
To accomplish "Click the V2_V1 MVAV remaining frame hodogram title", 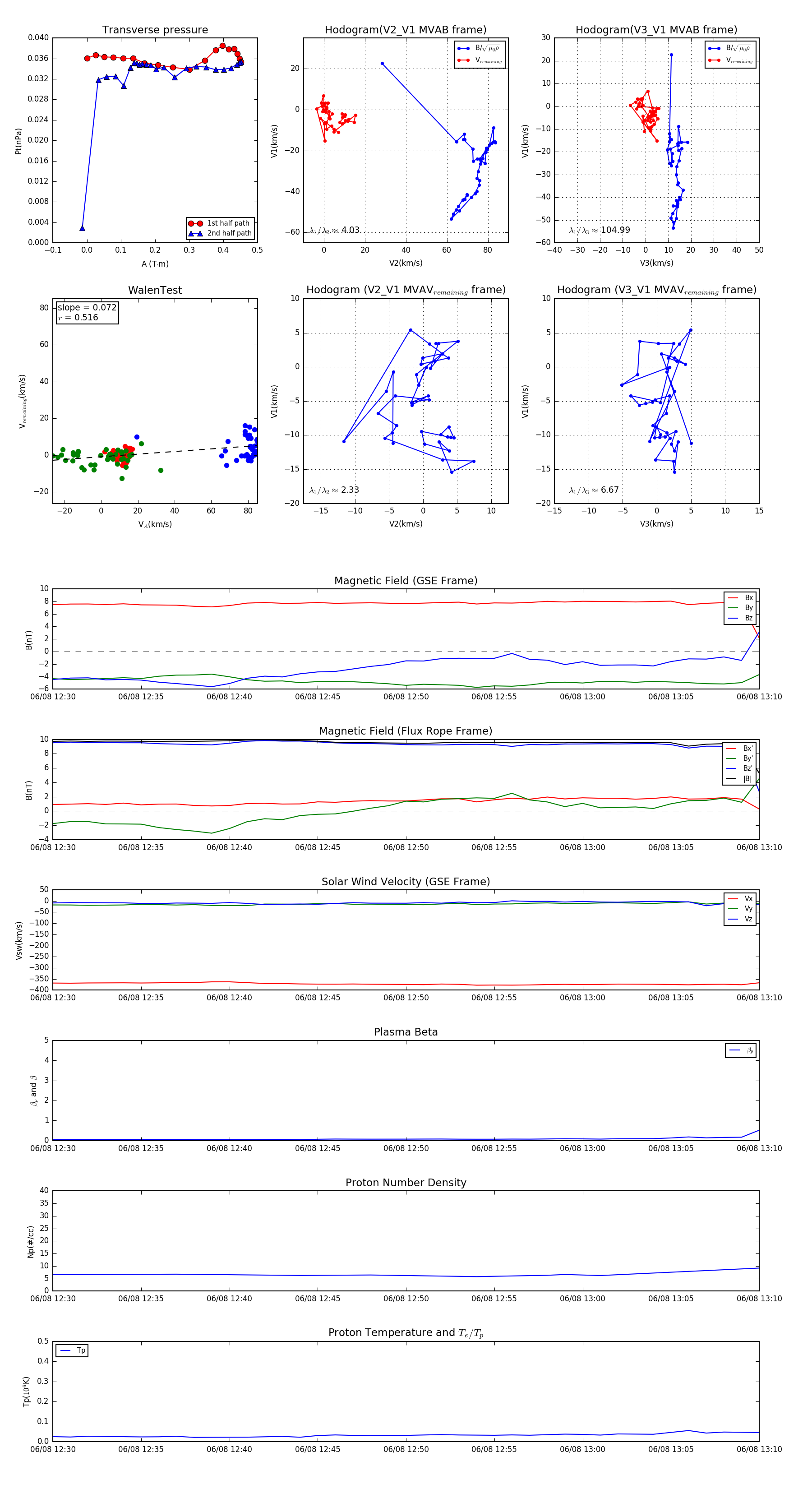I will tap(406, 290).
